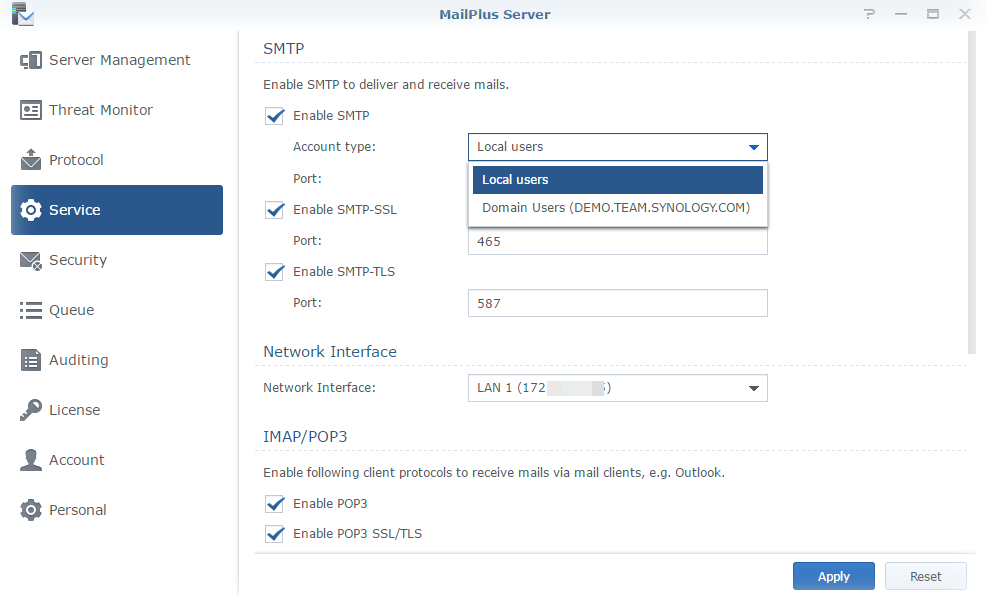987x595 pixels.
Task: Click the Security envelope icon
Action: 31,260
